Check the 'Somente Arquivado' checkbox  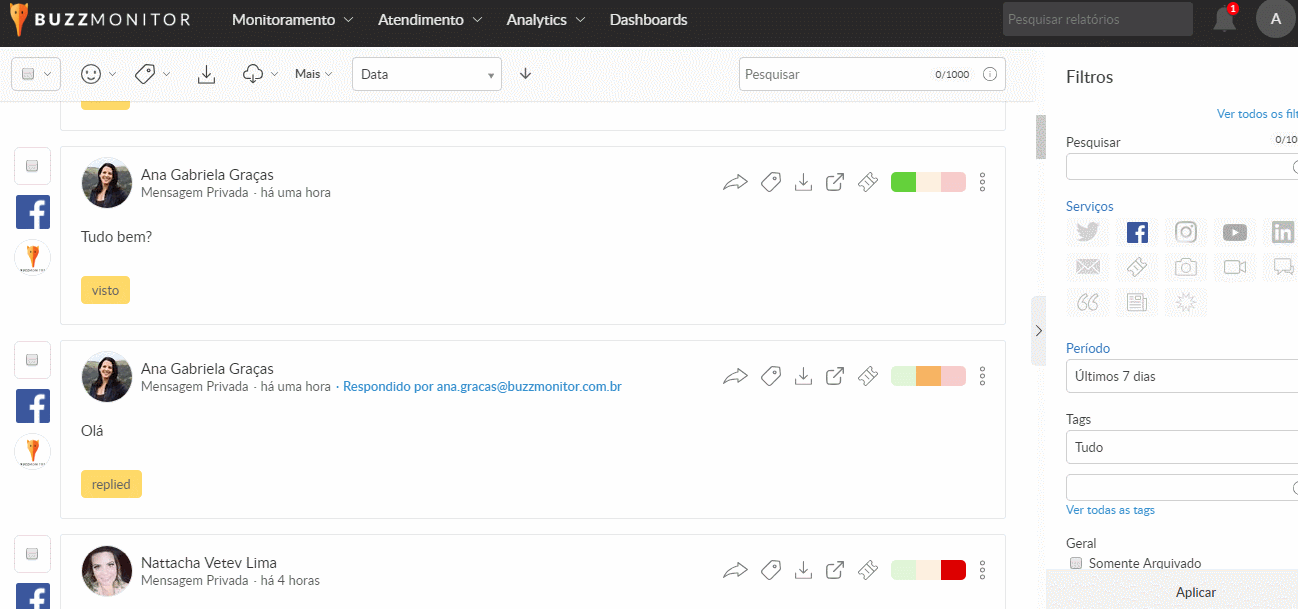point(1076,563)
